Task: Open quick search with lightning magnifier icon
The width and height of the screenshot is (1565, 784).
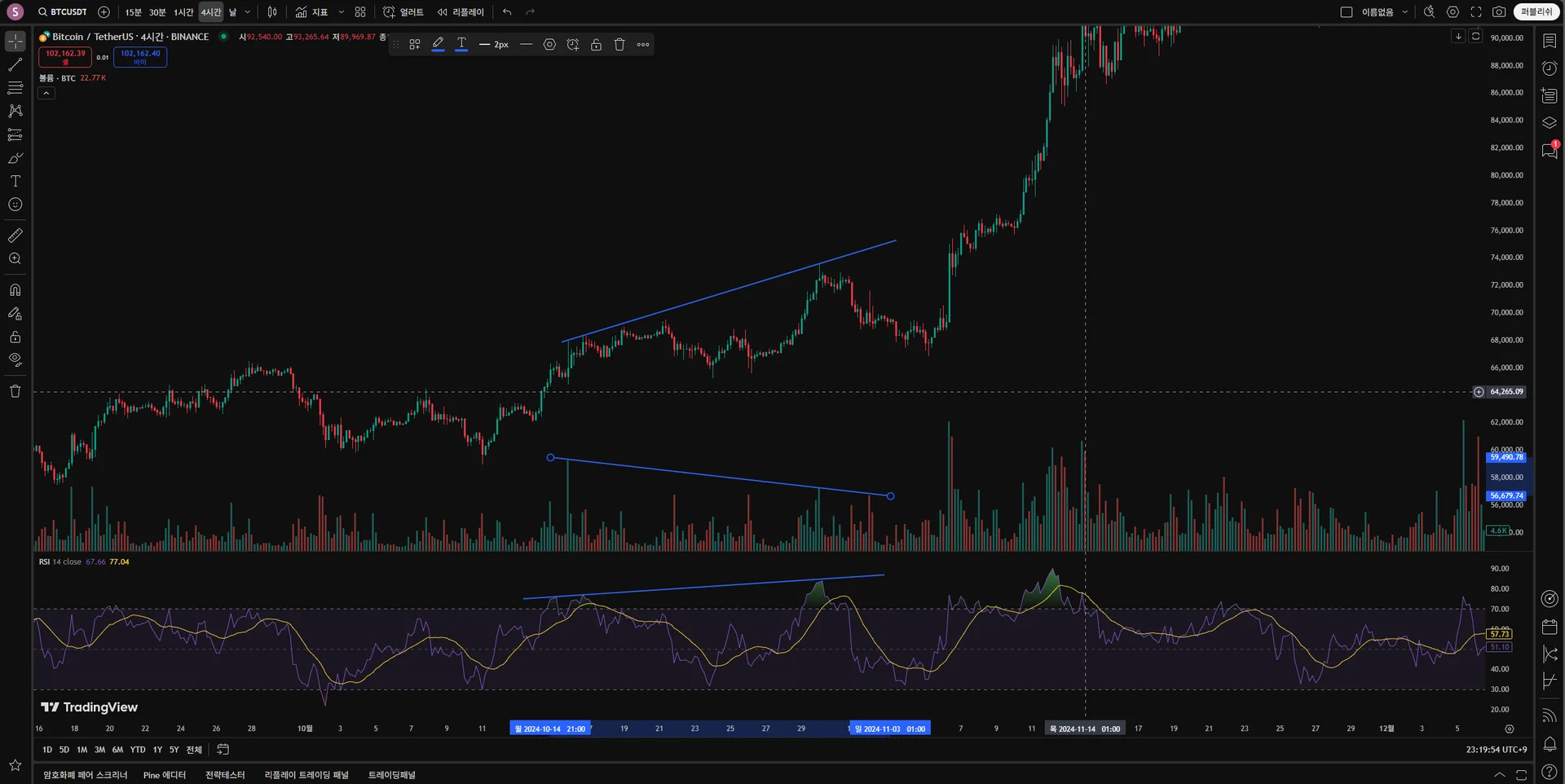Action: 1429,12
